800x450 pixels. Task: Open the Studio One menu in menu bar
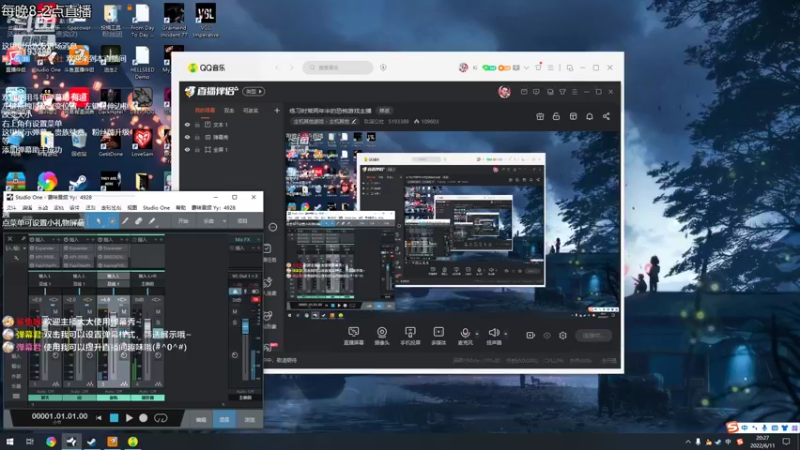tap(156, 208)
